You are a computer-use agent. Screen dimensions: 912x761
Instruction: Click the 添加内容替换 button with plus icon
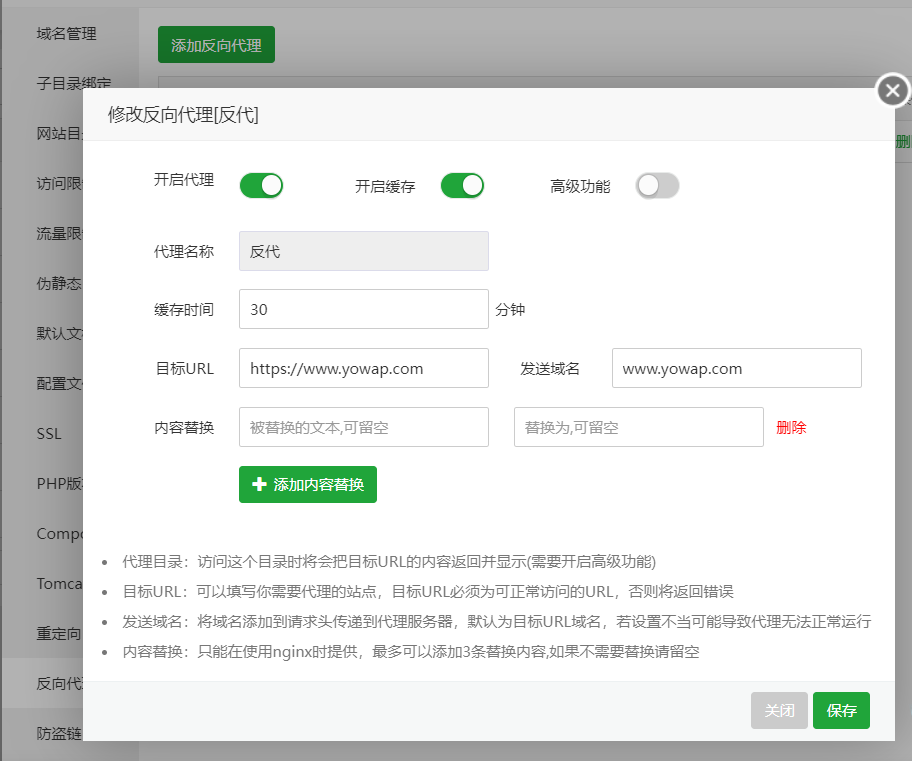point(307,484)
